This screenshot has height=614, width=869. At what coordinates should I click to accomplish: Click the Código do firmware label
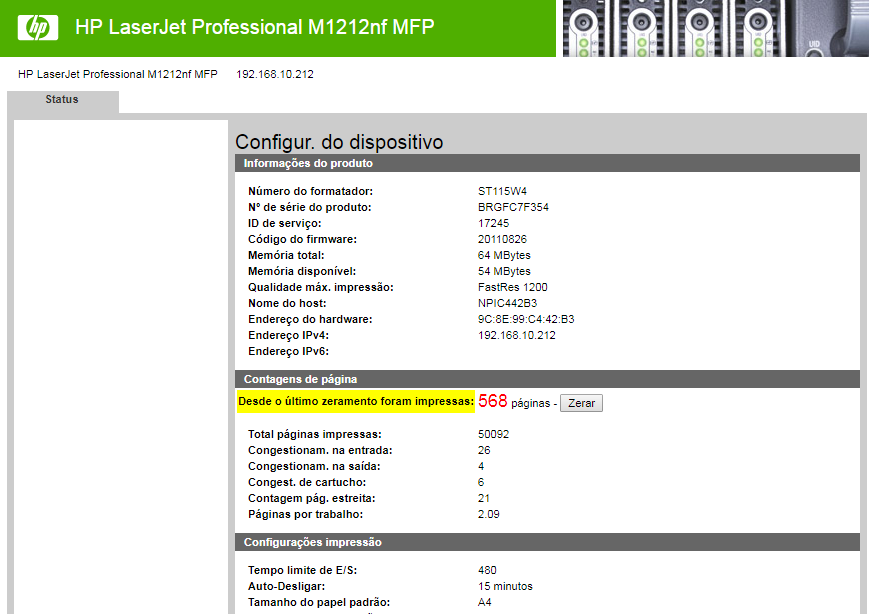click(302, 239)
